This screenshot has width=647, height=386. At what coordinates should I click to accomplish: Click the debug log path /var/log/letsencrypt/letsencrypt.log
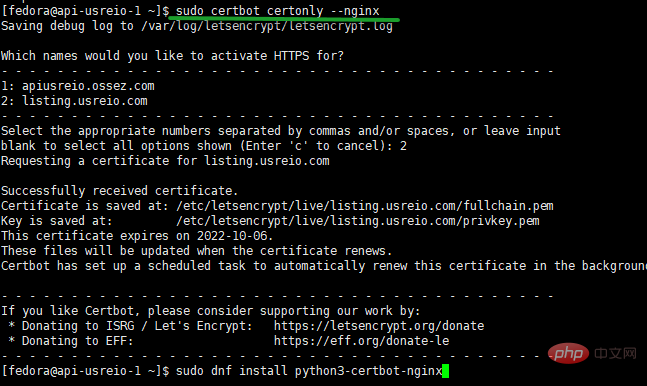(267, 26)
